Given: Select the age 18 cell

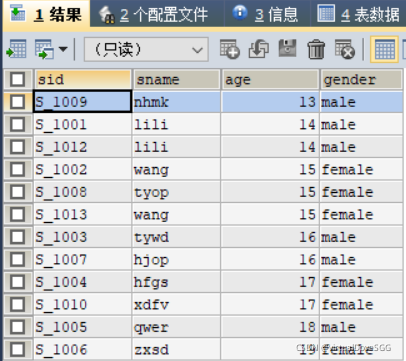Looking at the screenshot, I should click(x=270, y=327).
